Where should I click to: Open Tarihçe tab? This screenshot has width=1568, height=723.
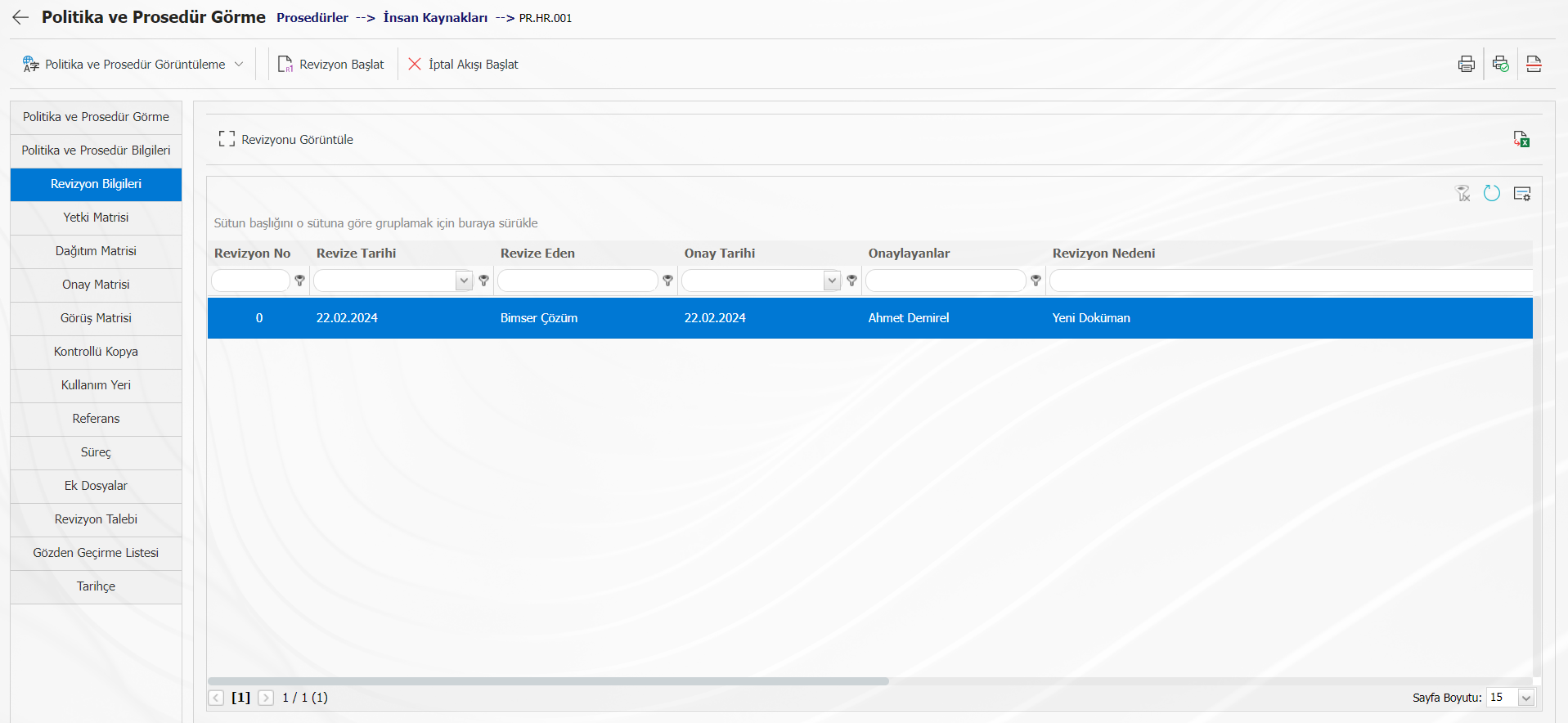[96, 586]
